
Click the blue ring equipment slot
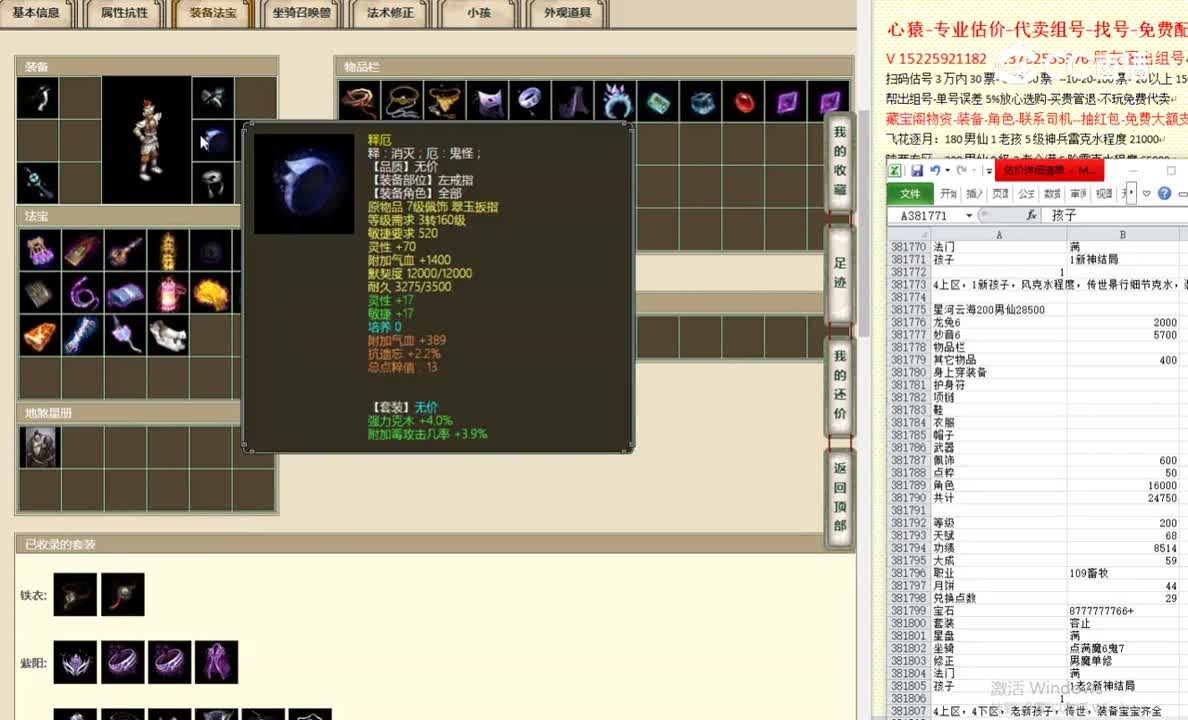213,140
